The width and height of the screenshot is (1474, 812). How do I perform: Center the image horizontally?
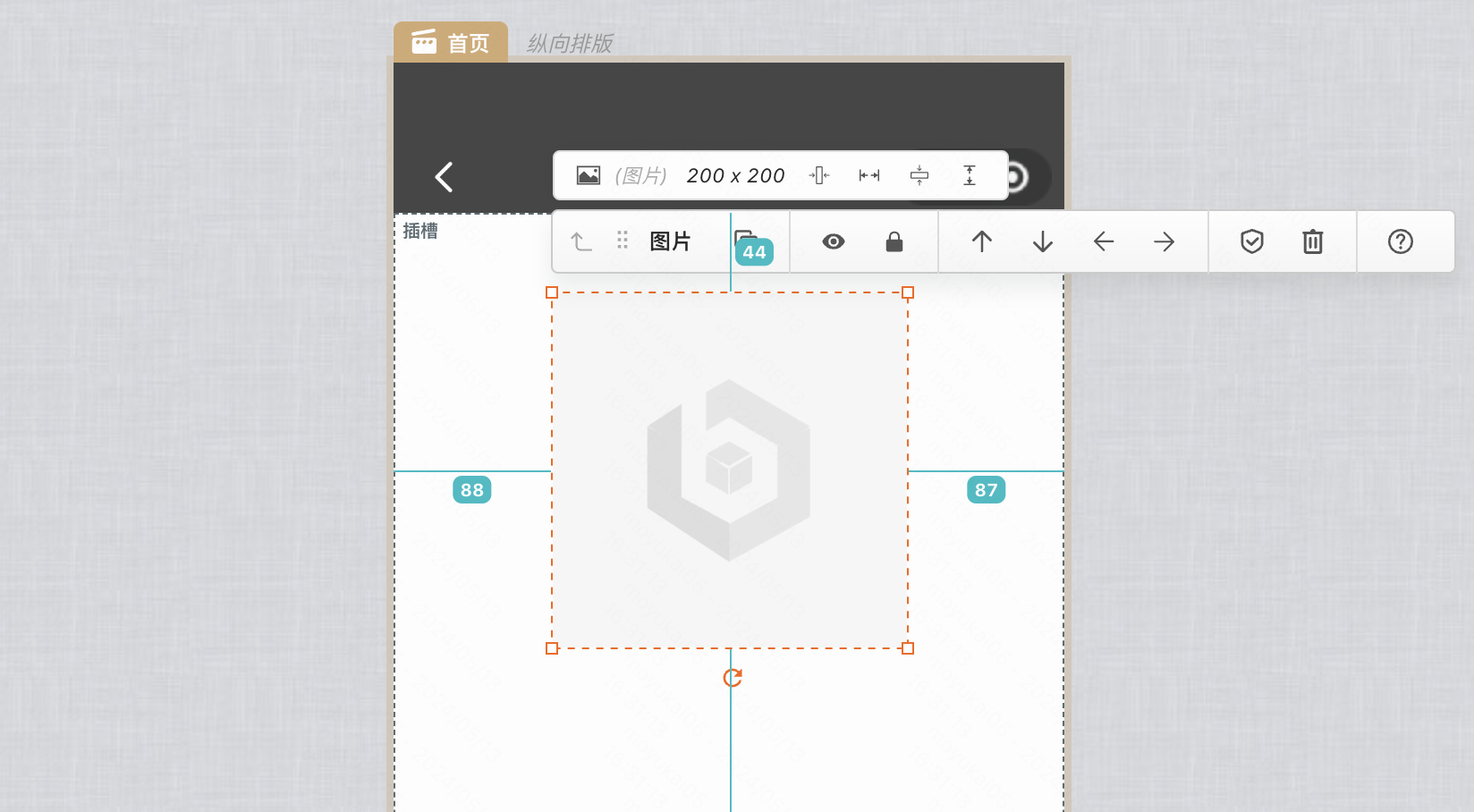[819, 175]
